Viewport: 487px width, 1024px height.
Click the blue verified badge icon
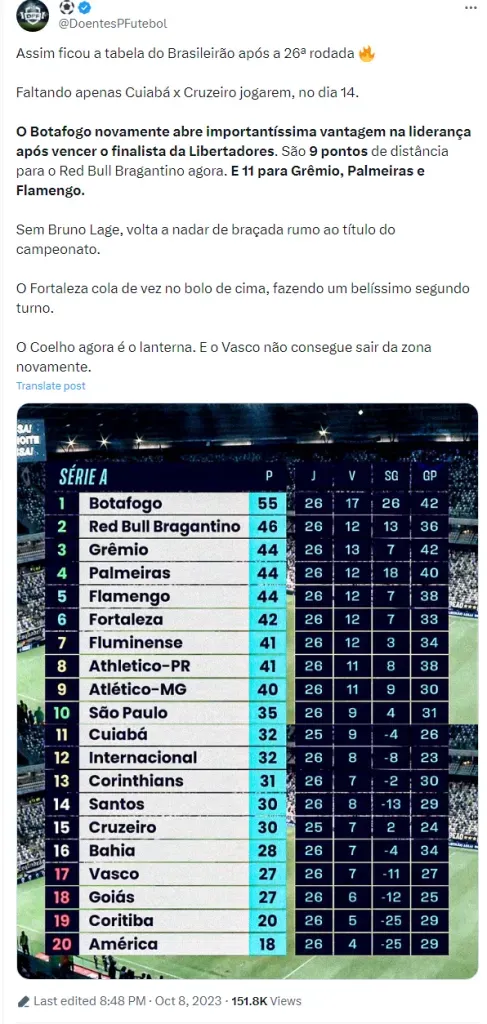[84, 7]
